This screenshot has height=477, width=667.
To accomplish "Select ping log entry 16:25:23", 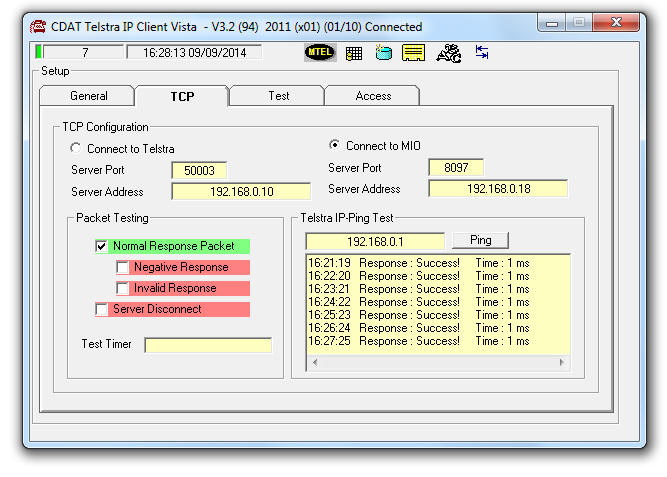I will pos(419,315).
